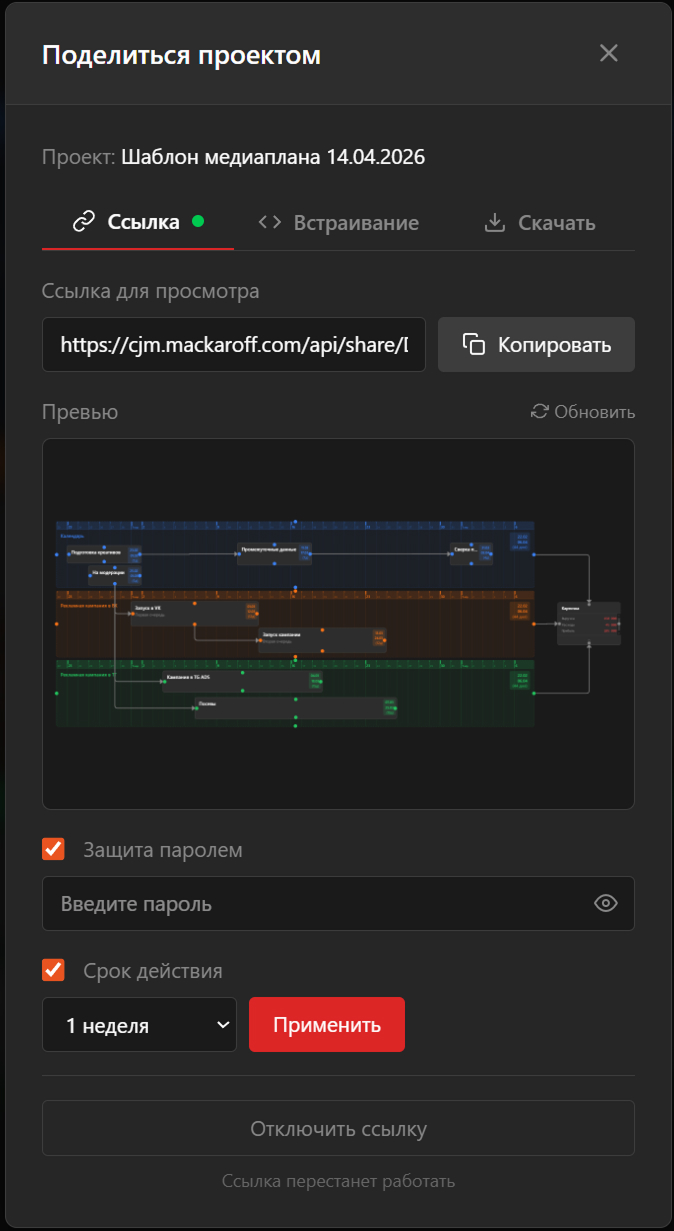674x1231 pixels.
Task: Click the Ссылка перестанет работать note
Action: (x=338, y=1181)
